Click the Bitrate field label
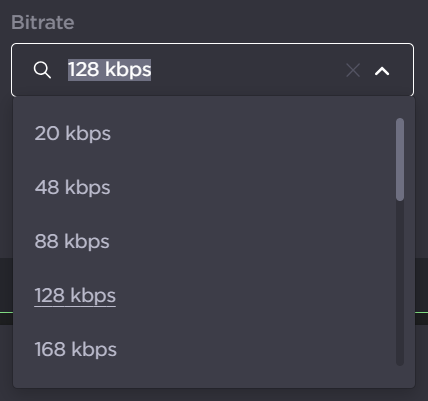Image resolution: width=428 pixels, height=401 pixels. (x=43, y=23)
